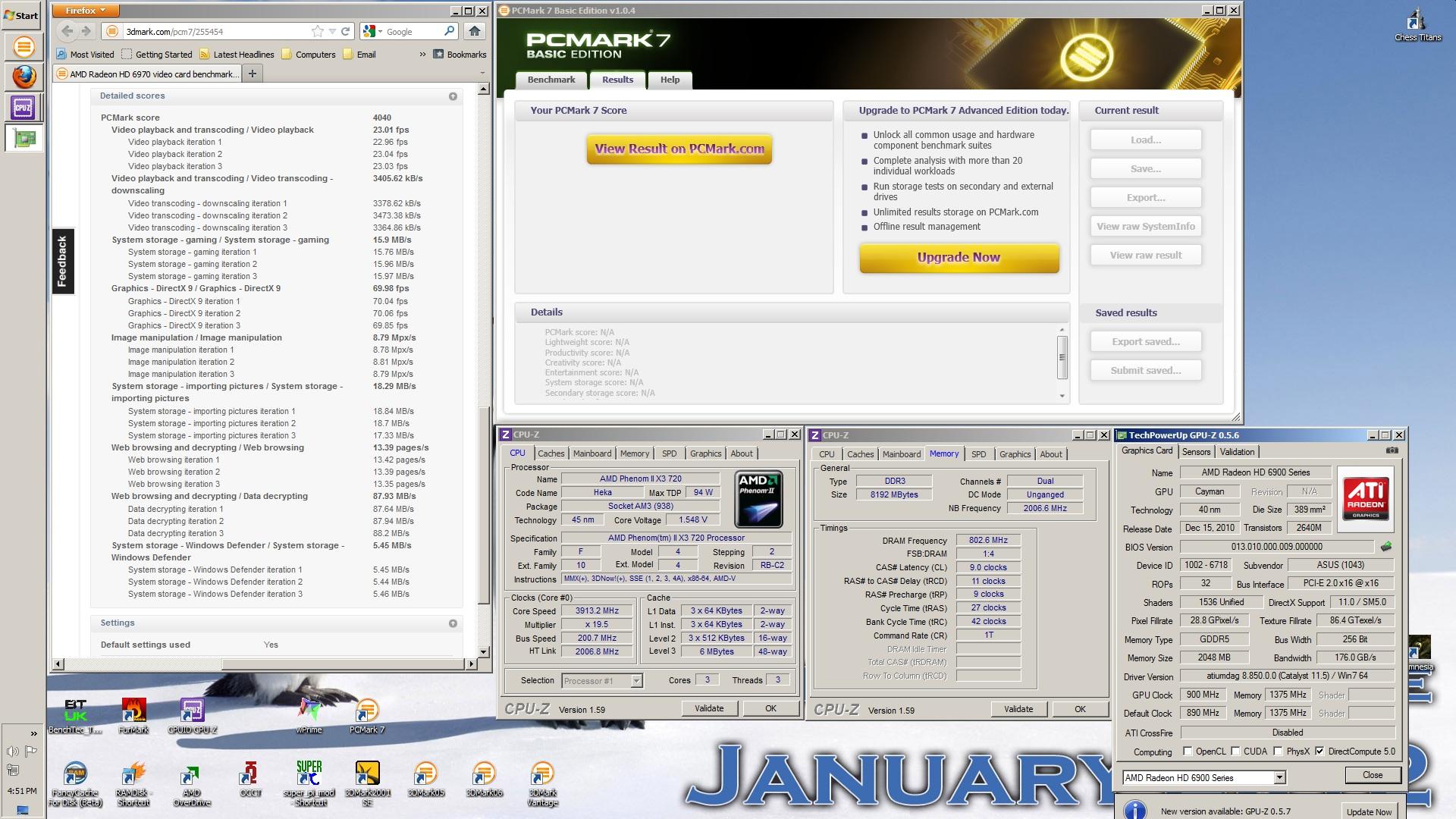
Task: Click the Firefox taskbar icon
Action: point(24,77)
